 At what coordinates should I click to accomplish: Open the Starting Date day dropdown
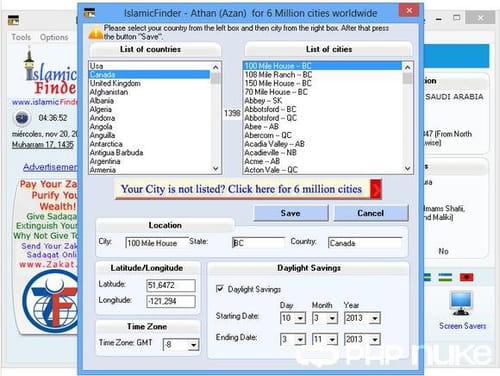pos(300,318)
